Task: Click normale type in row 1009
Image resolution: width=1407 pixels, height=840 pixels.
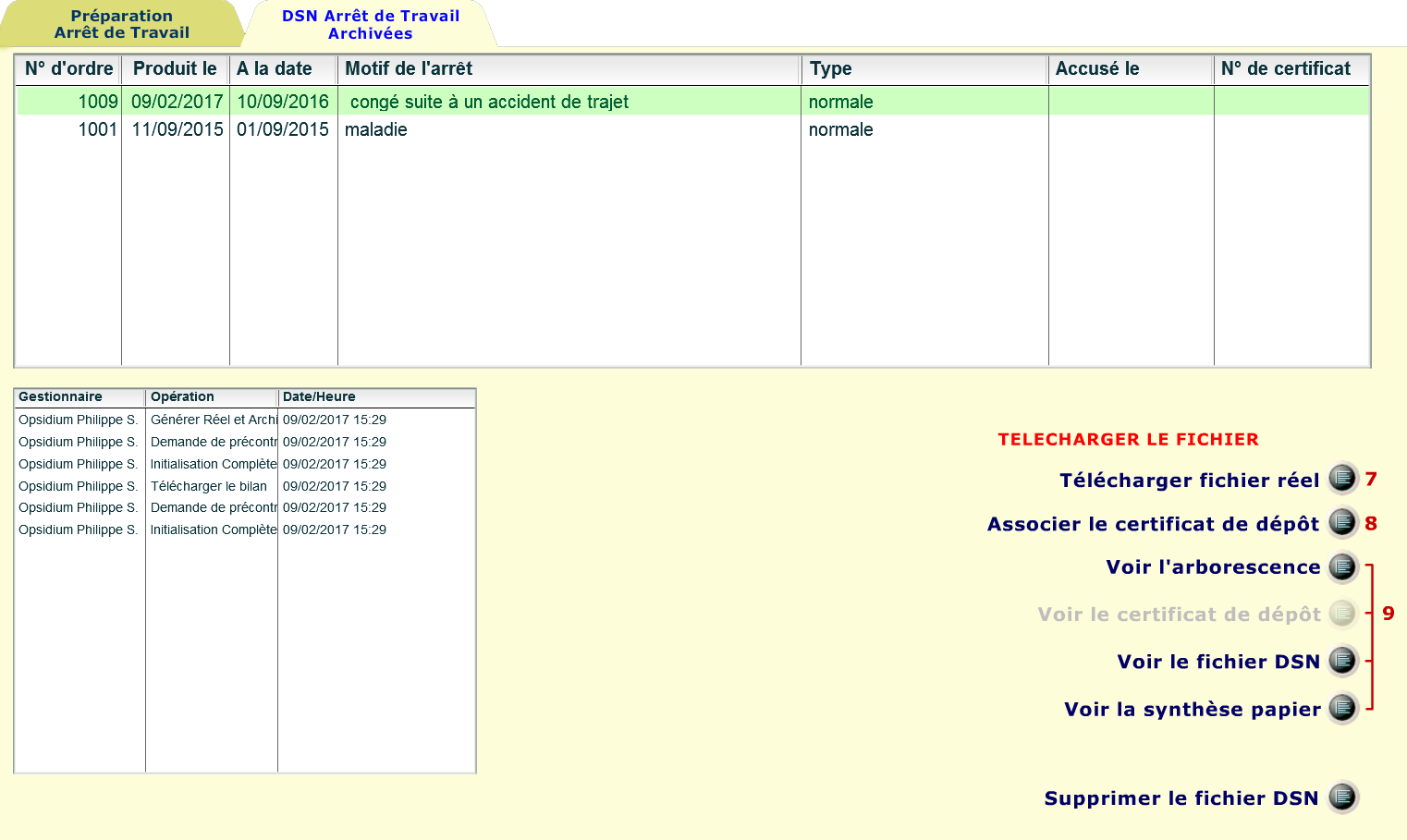Action: point(924,102)
